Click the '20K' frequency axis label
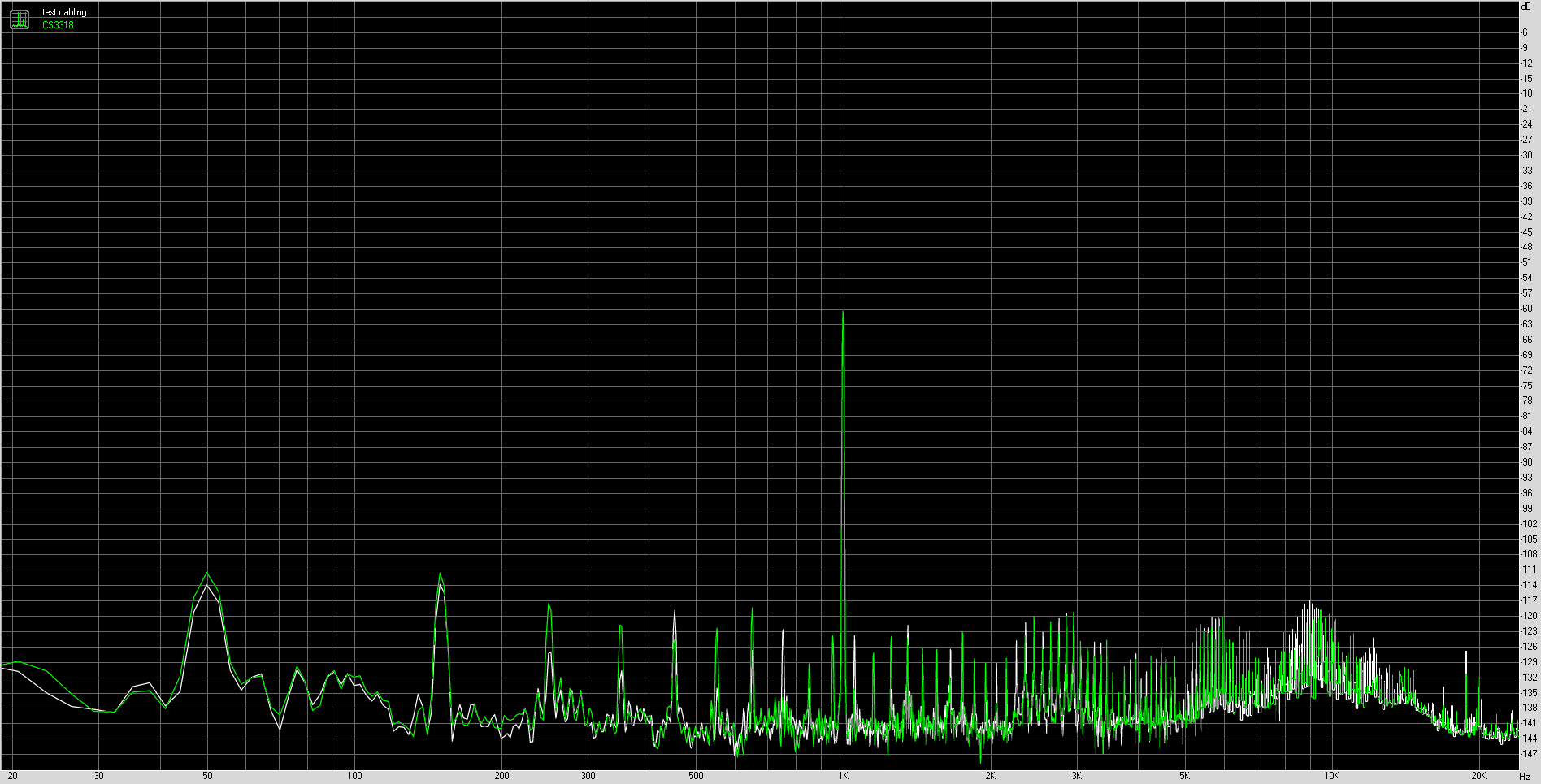This screenshot has width=1541, height=784. tap(1478, 776)
